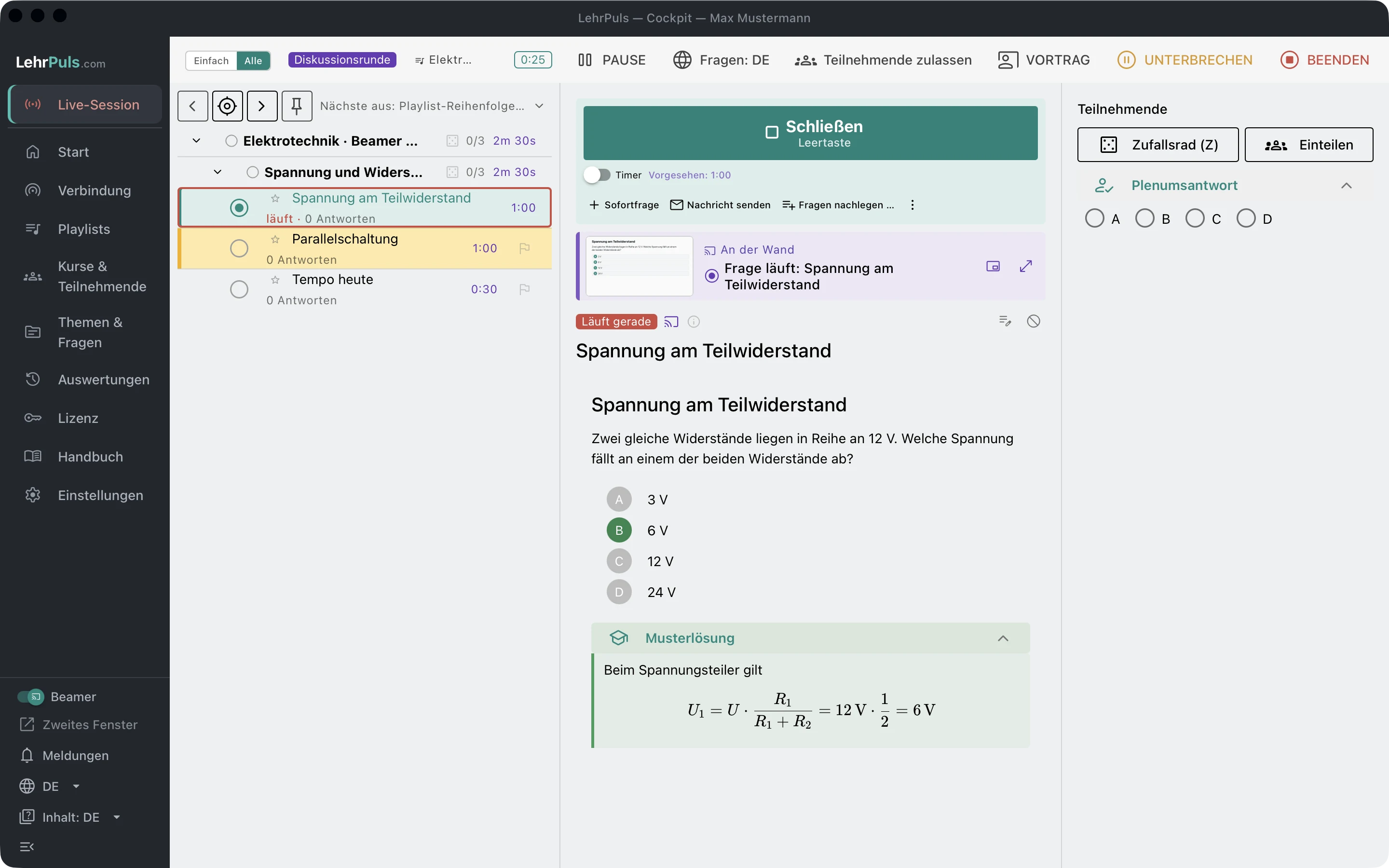Click the target/locate current question icon
1389x868 pixels.
[x=227, y=106]
